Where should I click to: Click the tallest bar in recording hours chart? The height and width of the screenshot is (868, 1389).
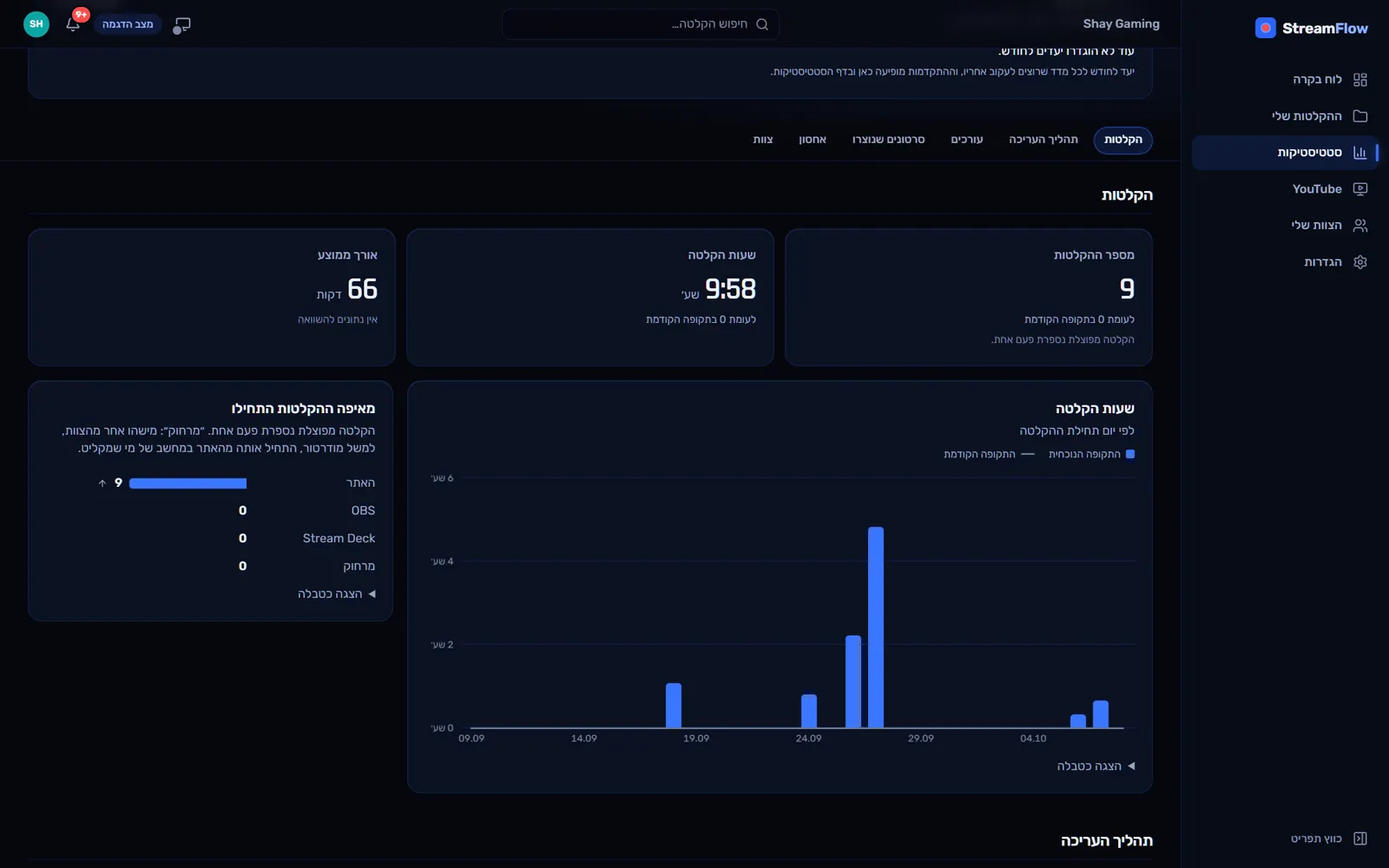(x=876, y=627)
